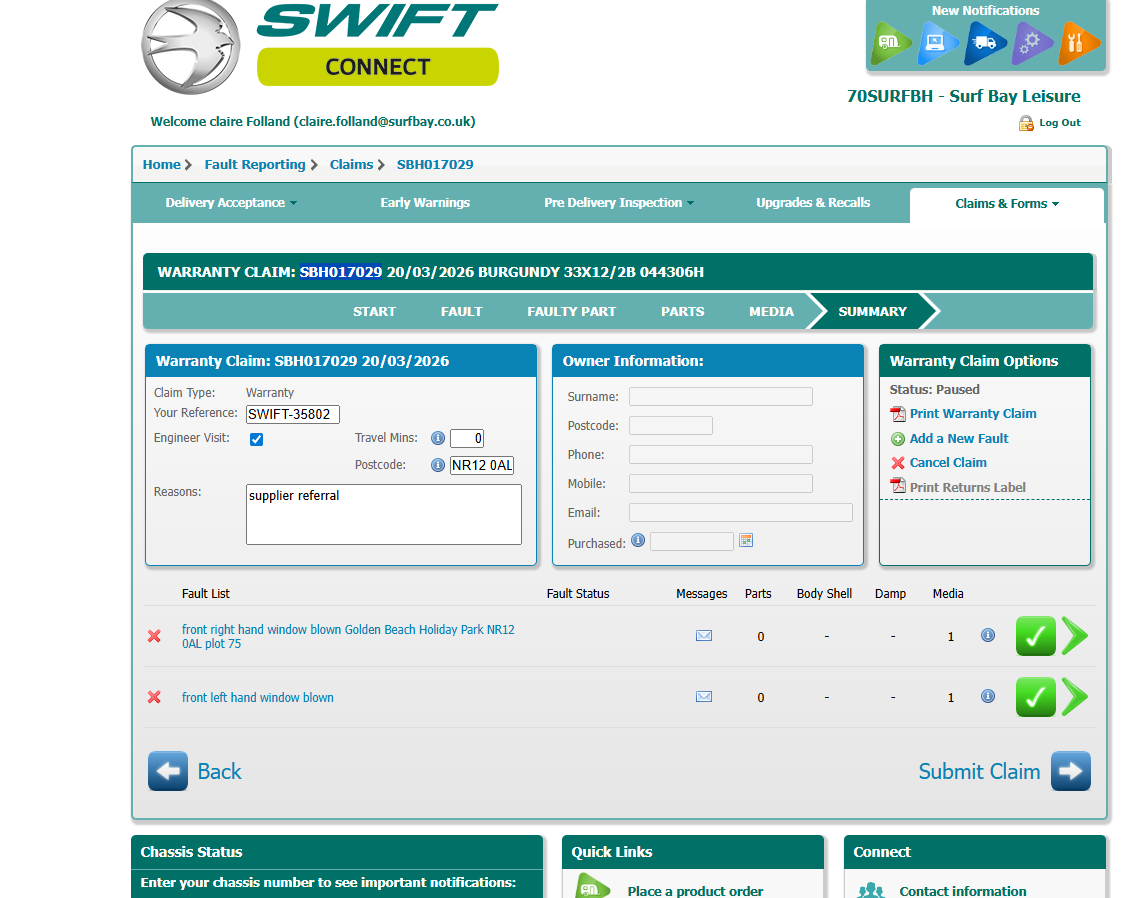Click the Travel Mins input field
Screen dimensions: 1136x898
coord(467,438)
